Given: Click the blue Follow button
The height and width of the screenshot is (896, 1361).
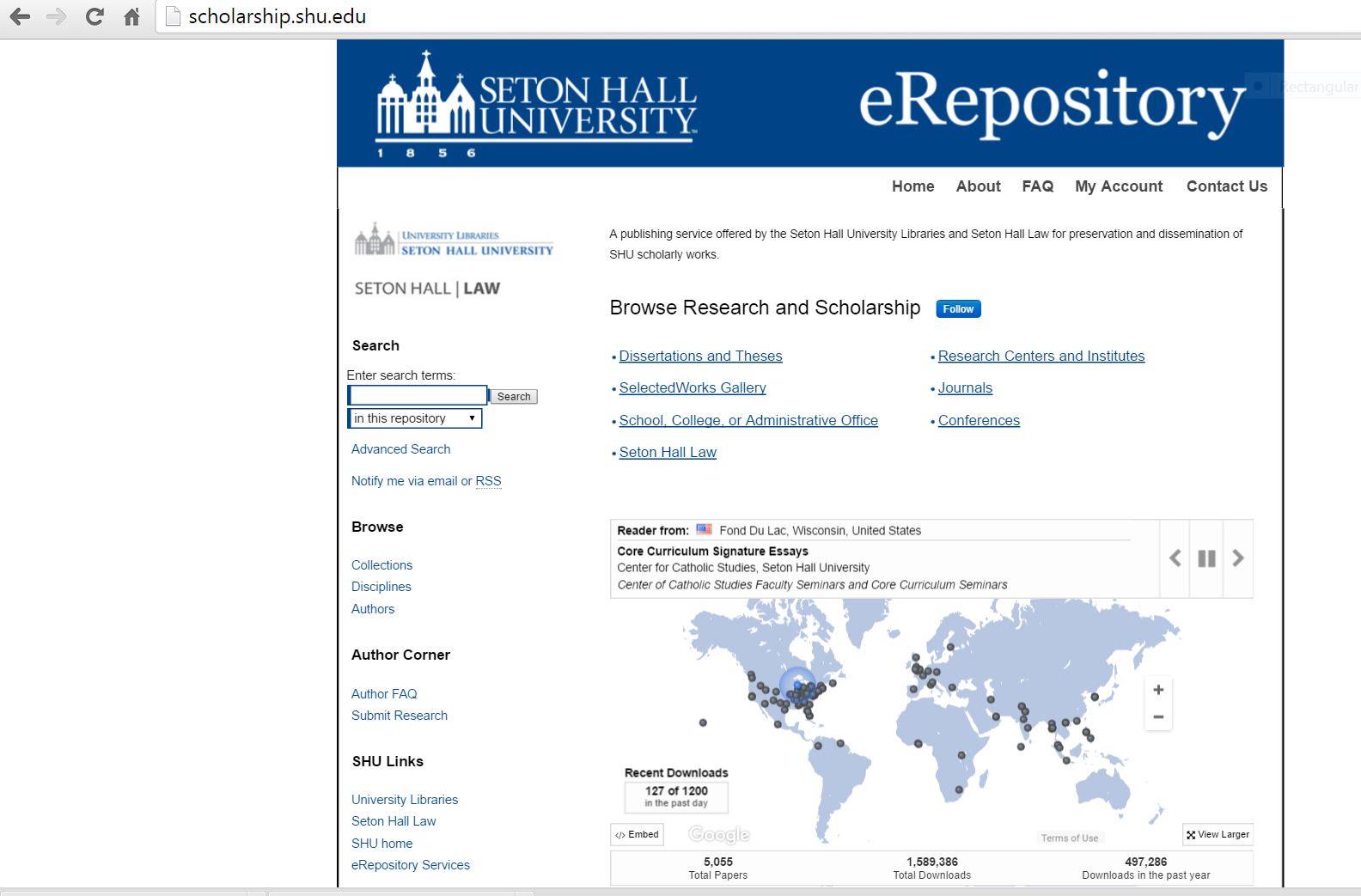Looking at the screenshot, I should point(958,309).
